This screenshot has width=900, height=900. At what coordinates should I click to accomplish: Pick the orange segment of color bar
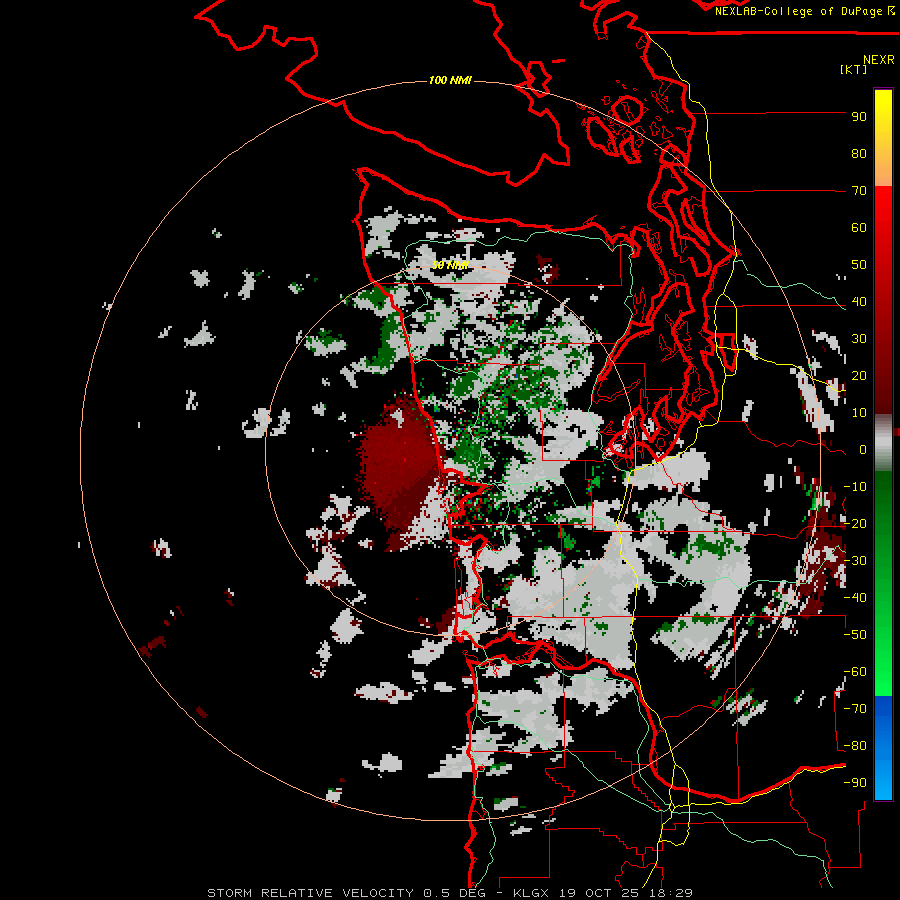(883, 169)
